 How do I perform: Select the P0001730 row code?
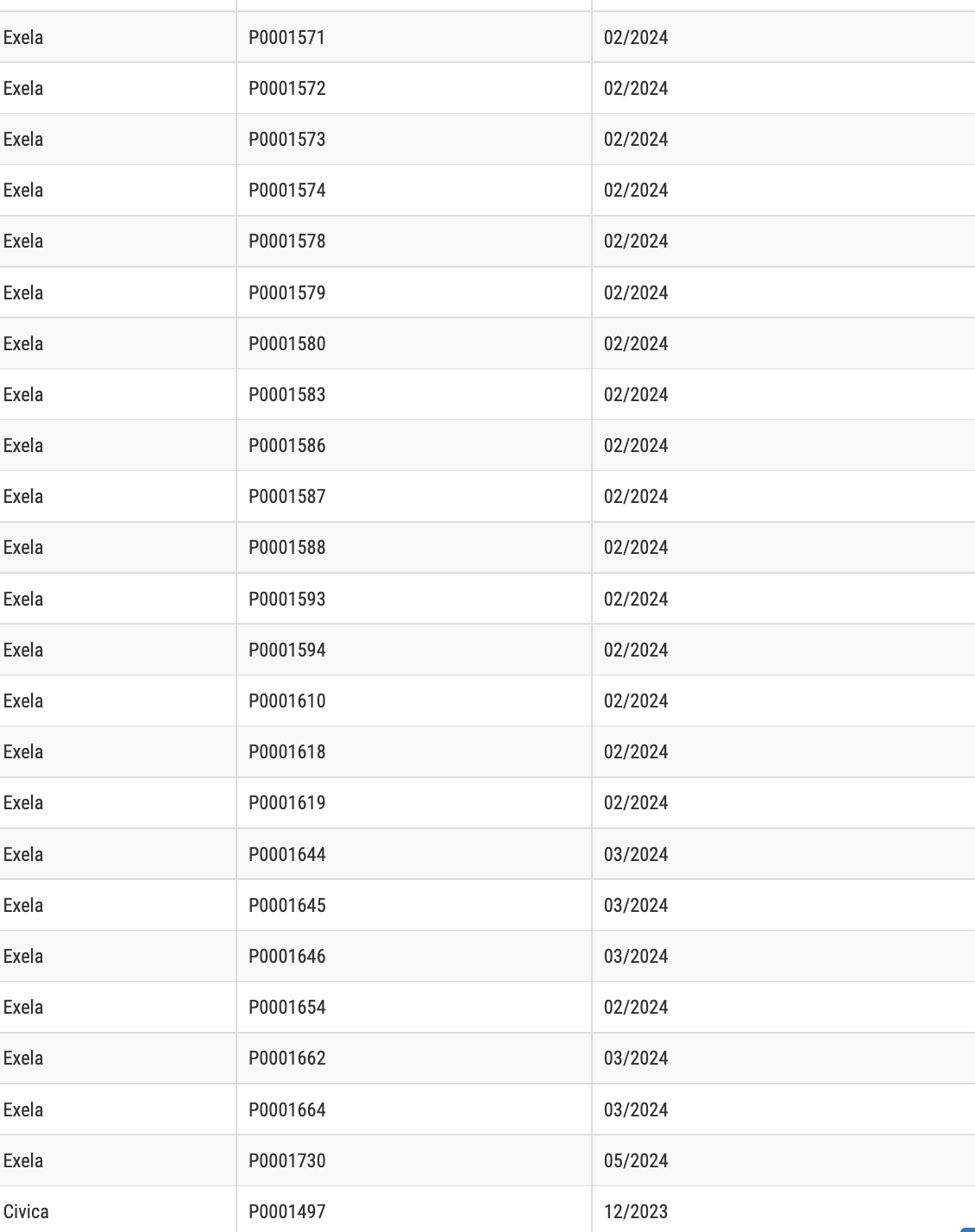click(414, 1160)
